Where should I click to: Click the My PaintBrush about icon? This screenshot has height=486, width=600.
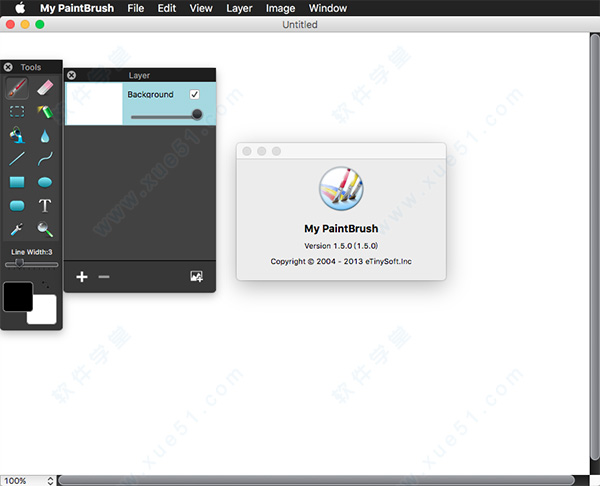(341, 189)
